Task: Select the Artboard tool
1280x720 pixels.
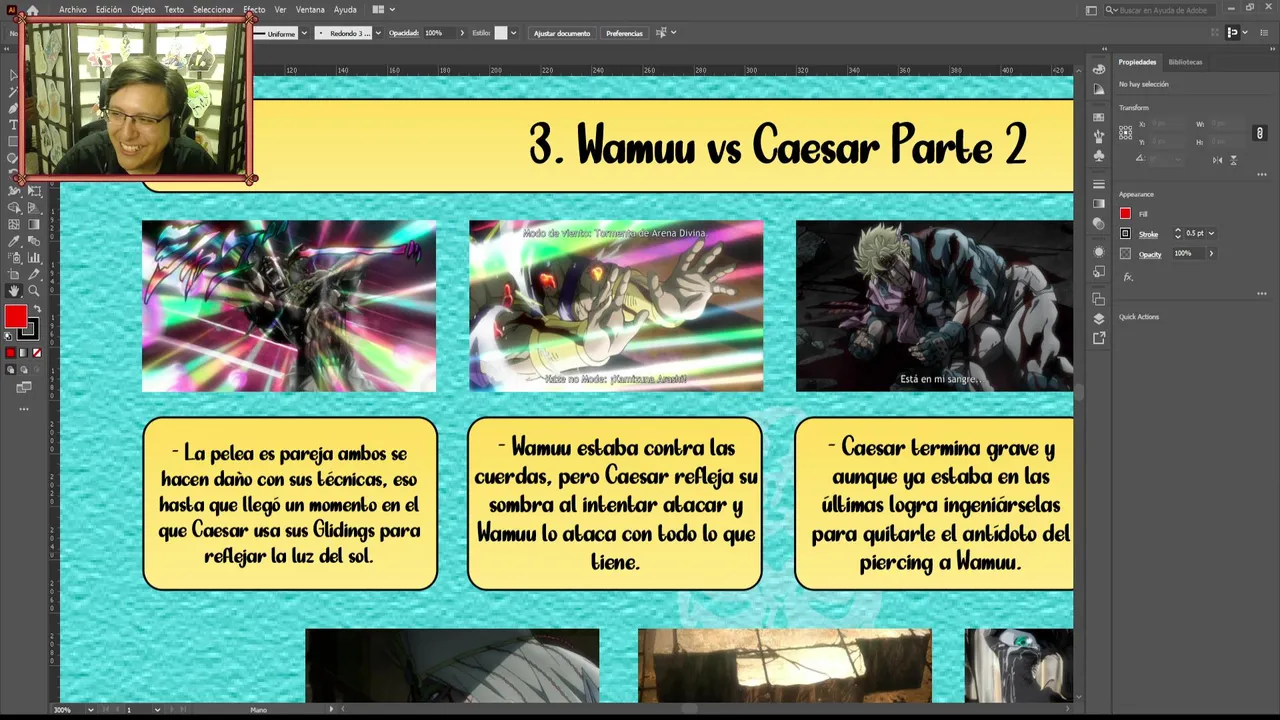Action: click(x=14, y=274)
